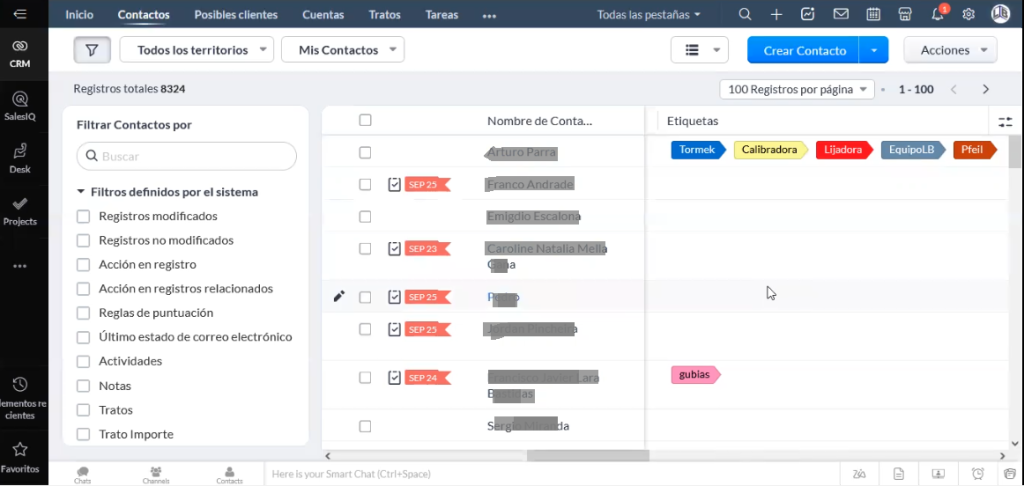The width and height of the screenshot is (1024, 486).
Task: Click the settings gear in top bar
Action: coord(968,15)
